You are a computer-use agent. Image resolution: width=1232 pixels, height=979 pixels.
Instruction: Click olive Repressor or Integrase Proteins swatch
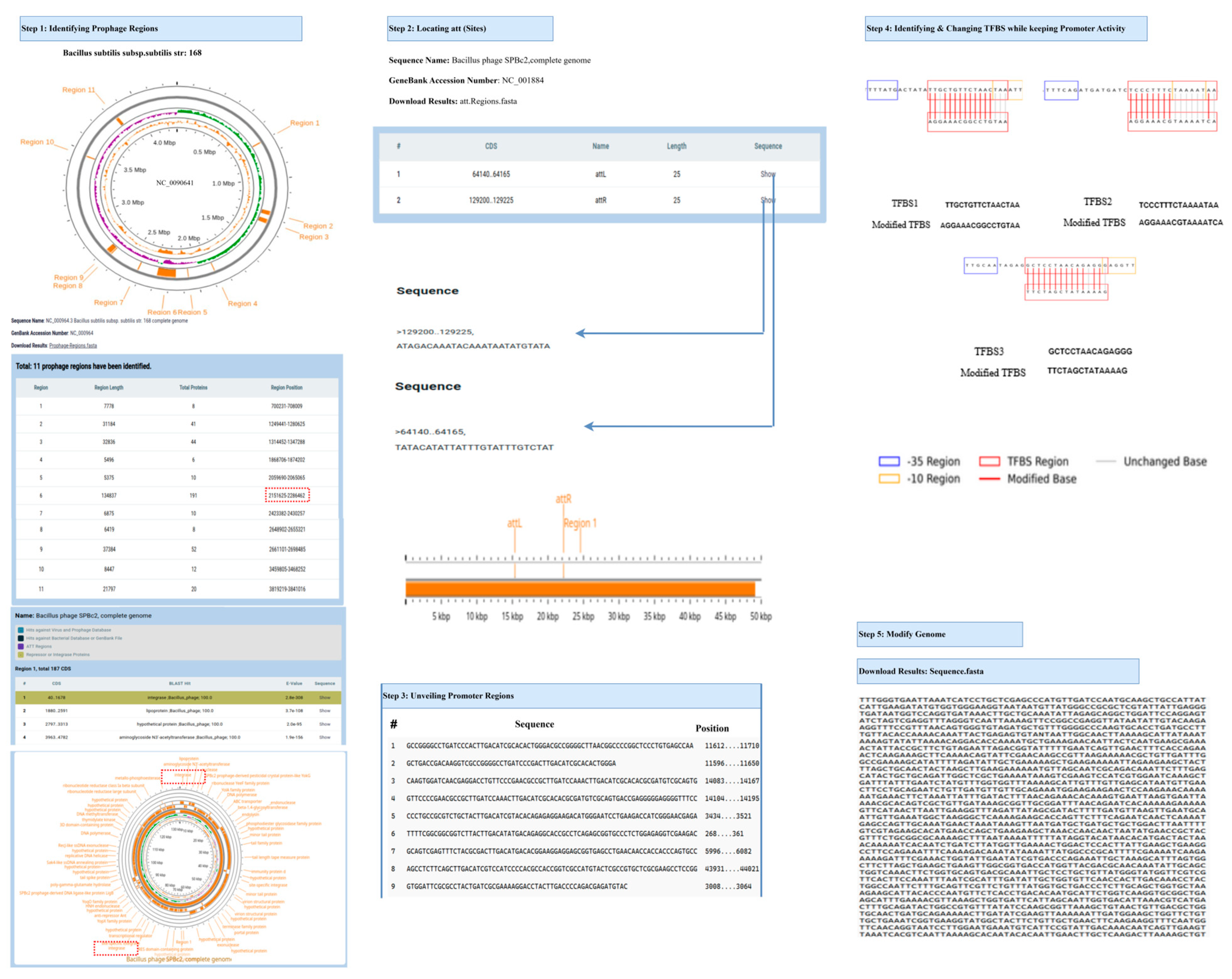[x=21, y=654]
